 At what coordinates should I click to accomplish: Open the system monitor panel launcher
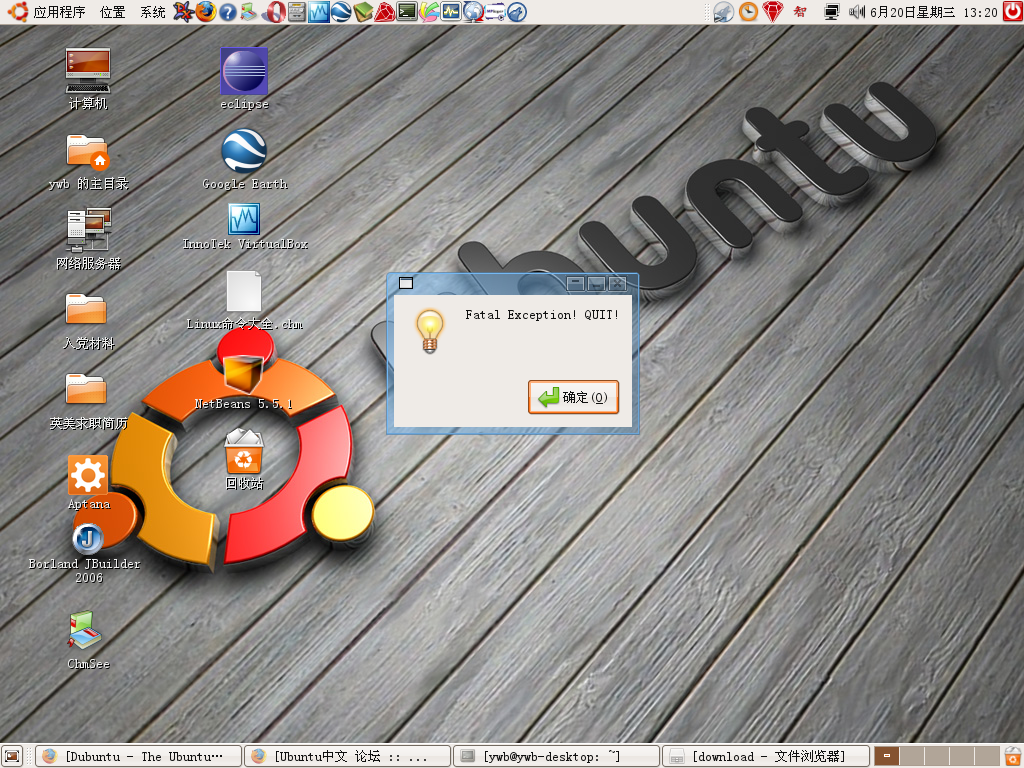[451, 12]
